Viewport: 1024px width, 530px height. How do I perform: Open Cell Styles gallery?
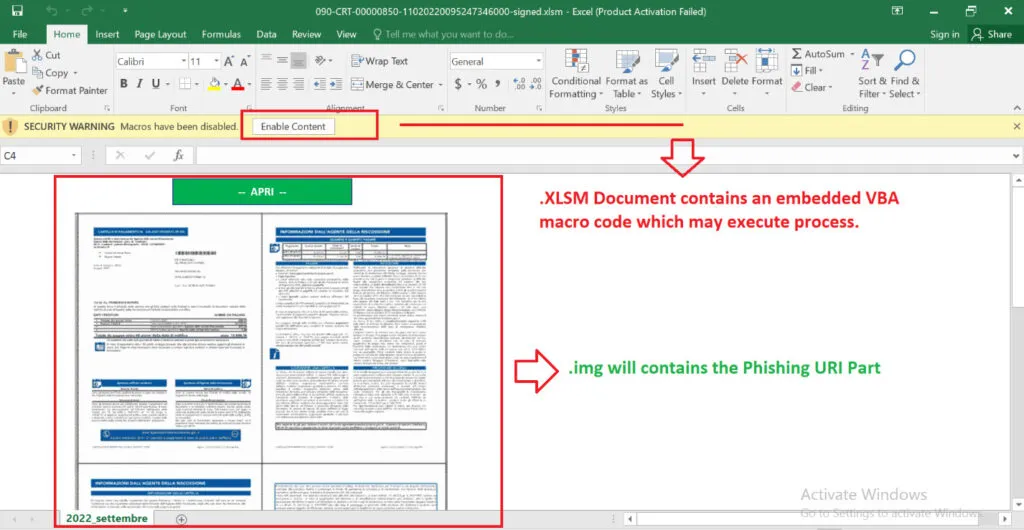pyautogui.click(x=666, y=74)
